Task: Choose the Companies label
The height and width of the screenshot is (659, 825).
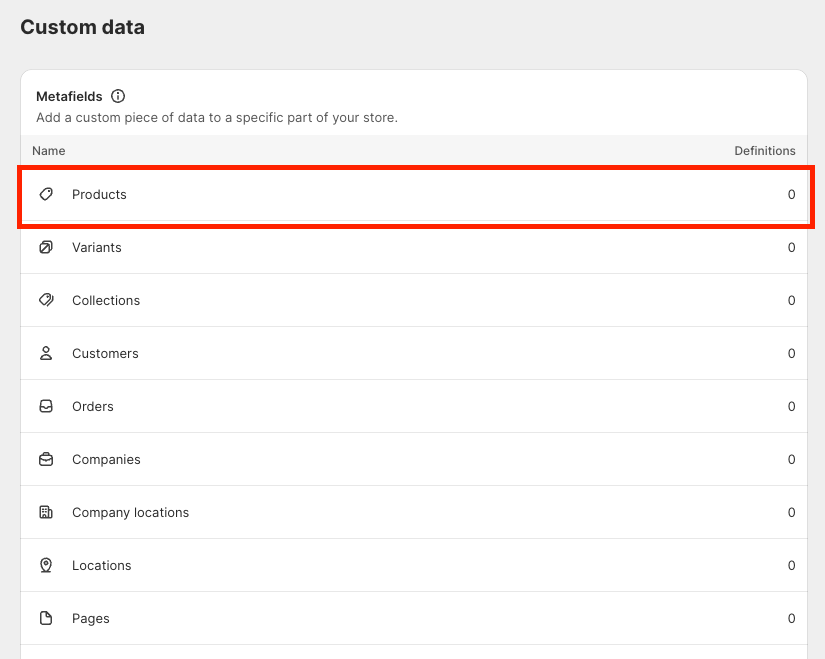Action: (106, 459)
